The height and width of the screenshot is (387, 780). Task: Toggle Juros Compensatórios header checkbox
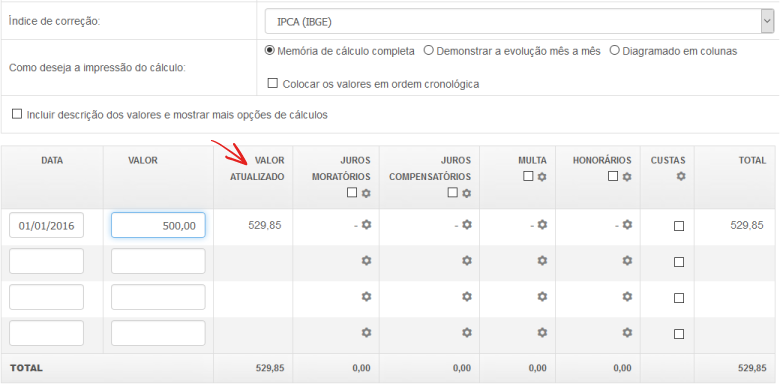pyautogui.click(x=452, y=193)
